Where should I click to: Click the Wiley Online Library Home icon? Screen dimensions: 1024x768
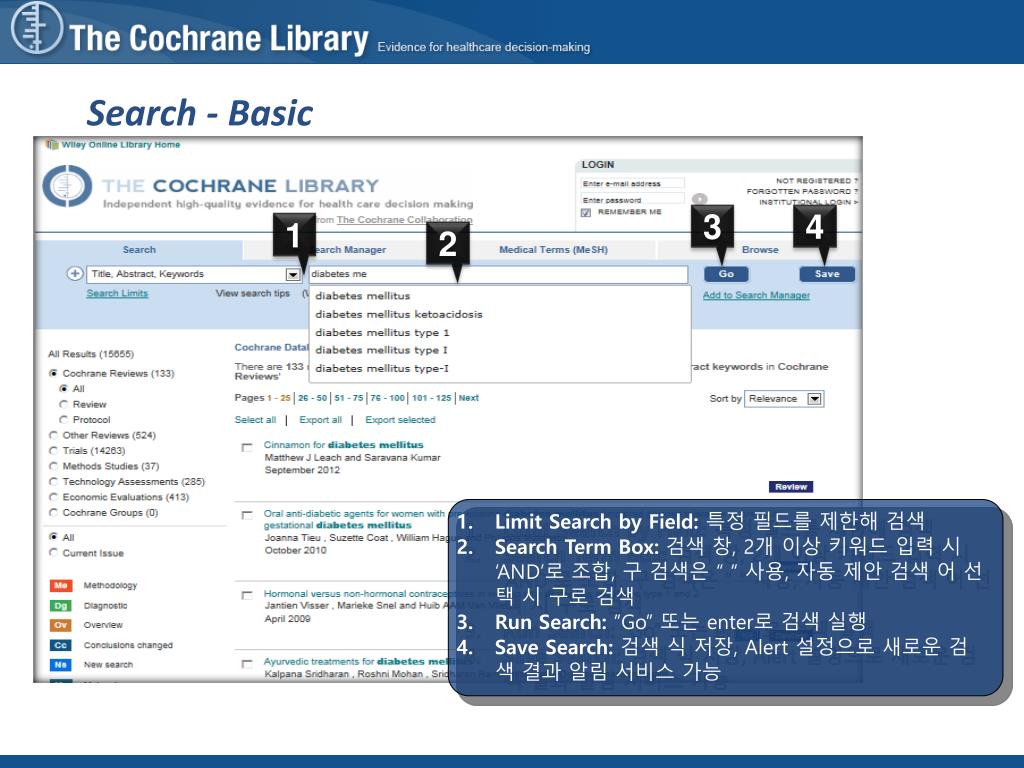click(51, 144)
